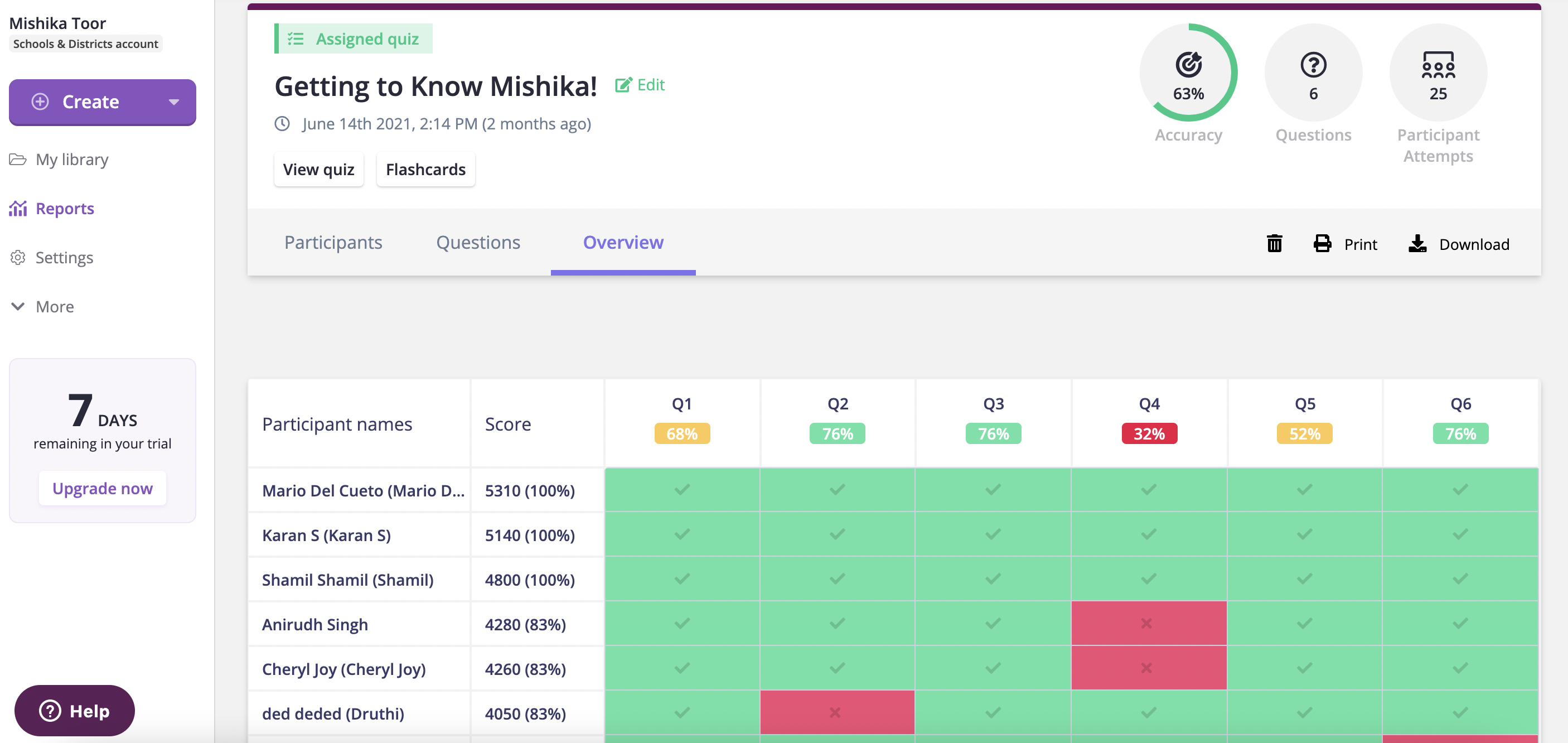
Task: Switch to the Questions tab
Action: (478, 241)
